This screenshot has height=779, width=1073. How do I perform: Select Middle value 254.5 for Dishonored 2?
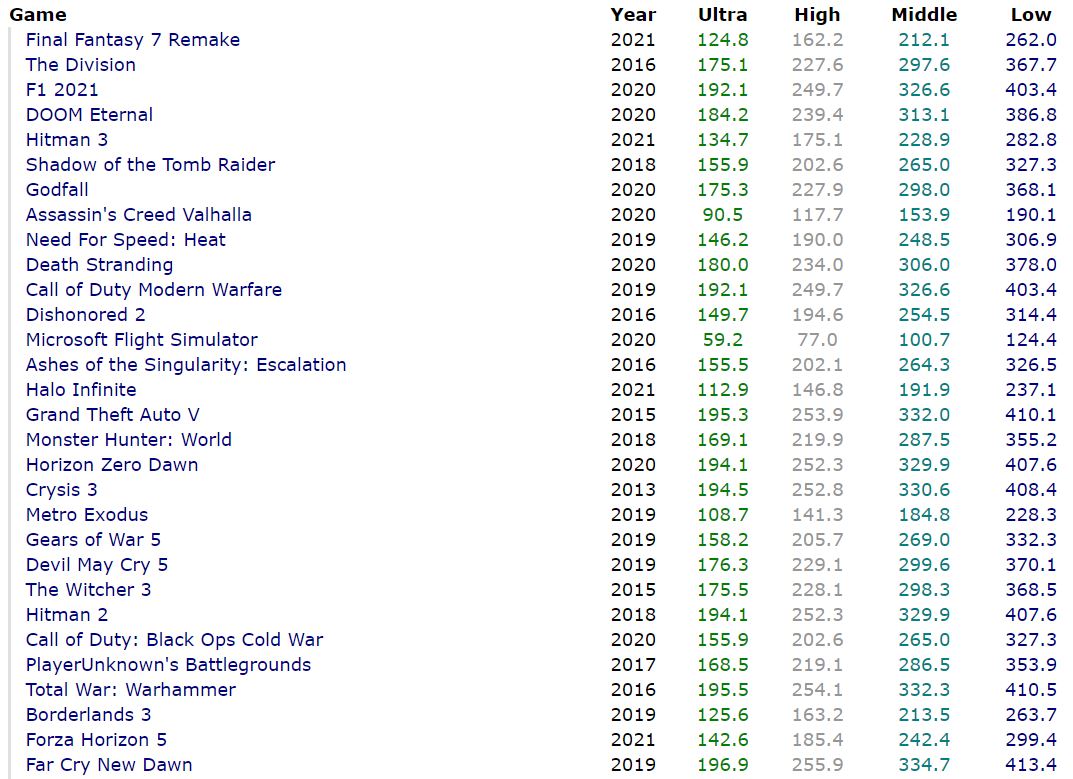924,315
